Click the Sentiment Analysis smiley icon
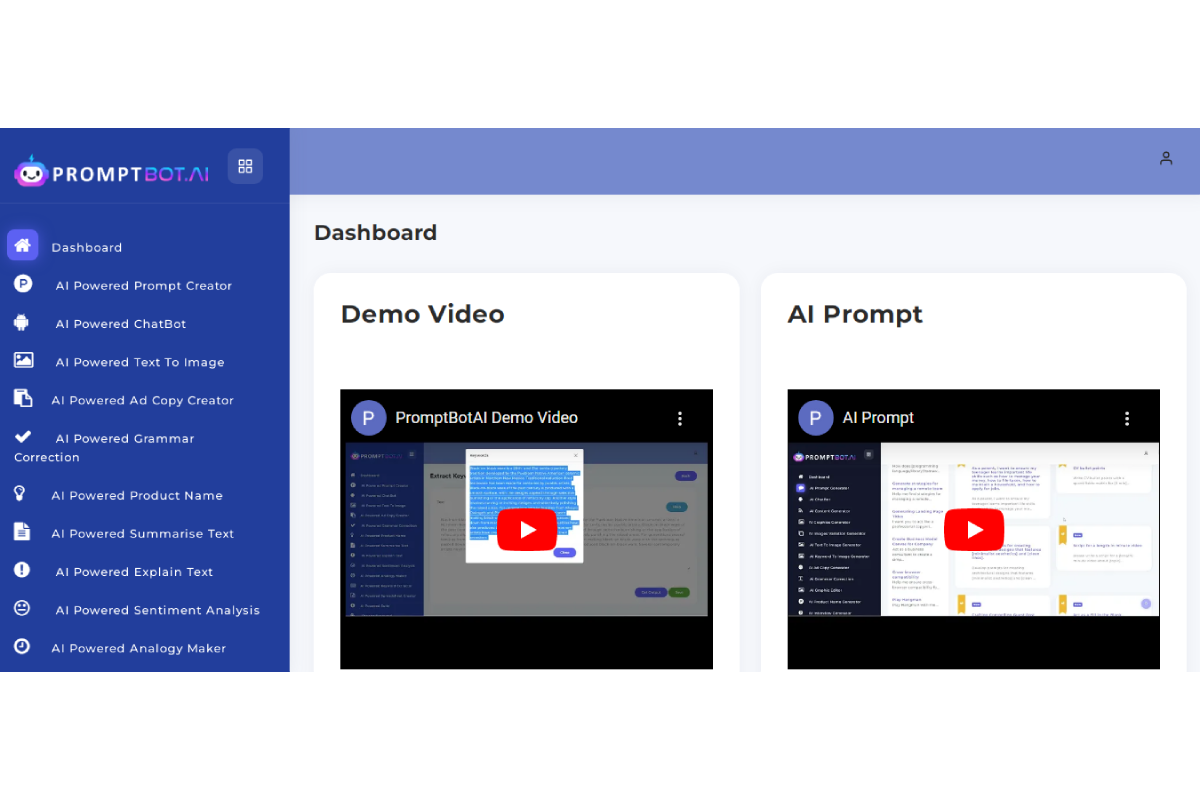The width and height of the screenshot is (1200, 800). tap(22, 608)
